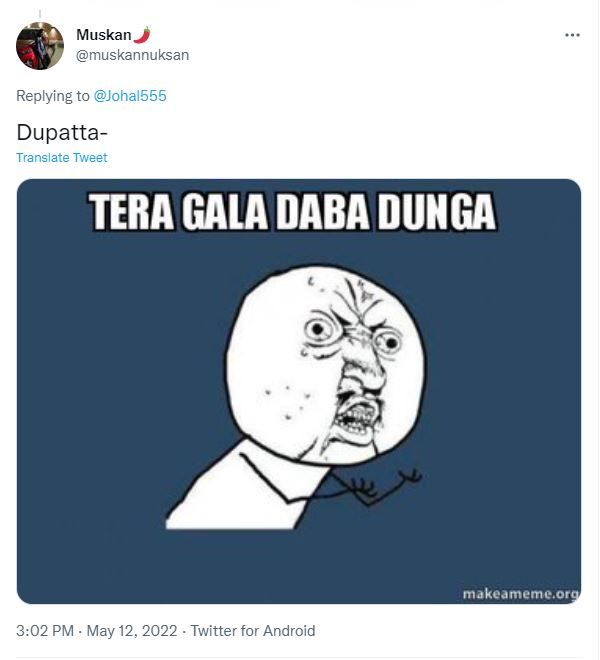Click the Replying to label
600x660 pixels.
pos(53,96)
